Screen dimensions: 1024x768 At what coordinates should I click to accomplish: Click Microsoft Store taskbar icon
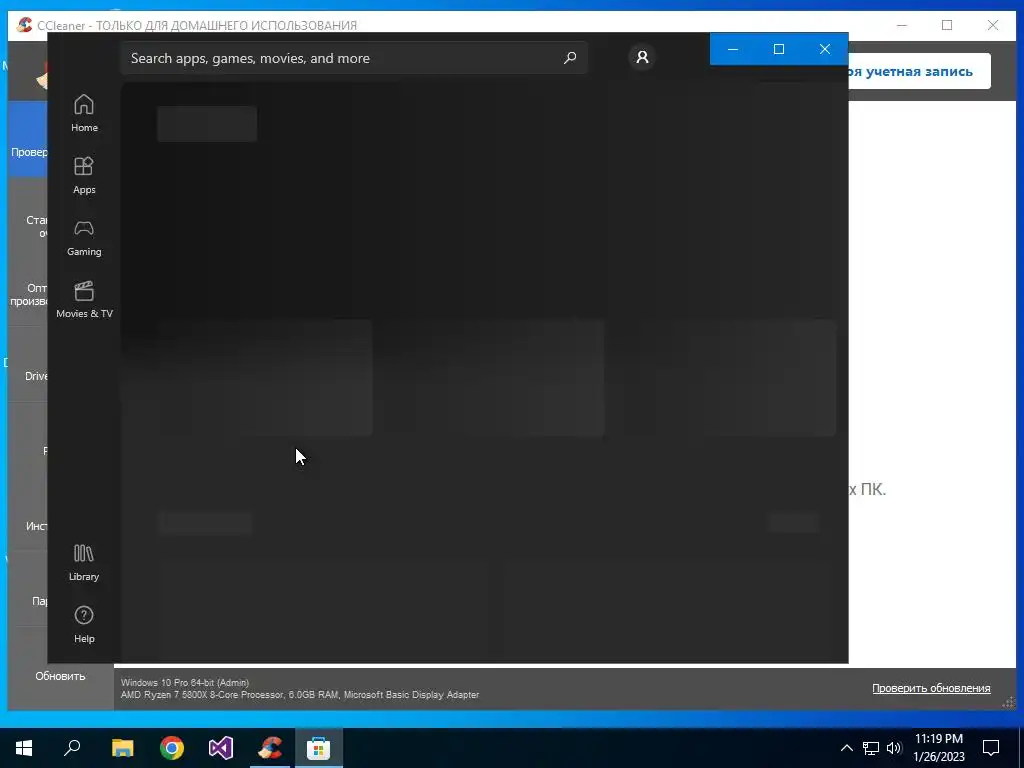(319, 748)
